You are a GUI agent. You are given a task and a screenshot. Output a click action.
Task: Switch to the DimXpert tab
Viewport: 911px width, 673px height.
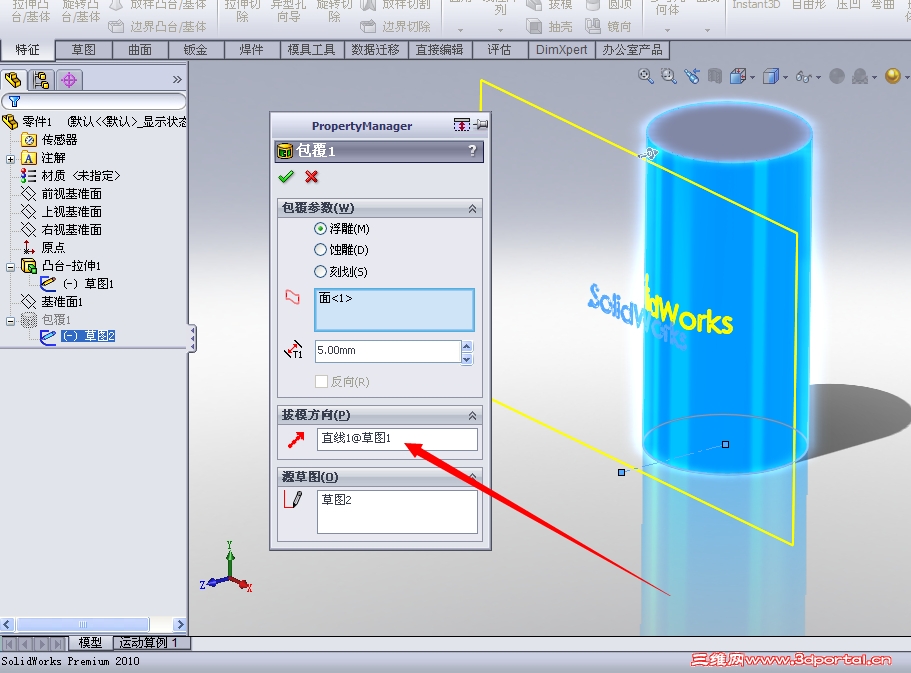click(x=561, y=50)
